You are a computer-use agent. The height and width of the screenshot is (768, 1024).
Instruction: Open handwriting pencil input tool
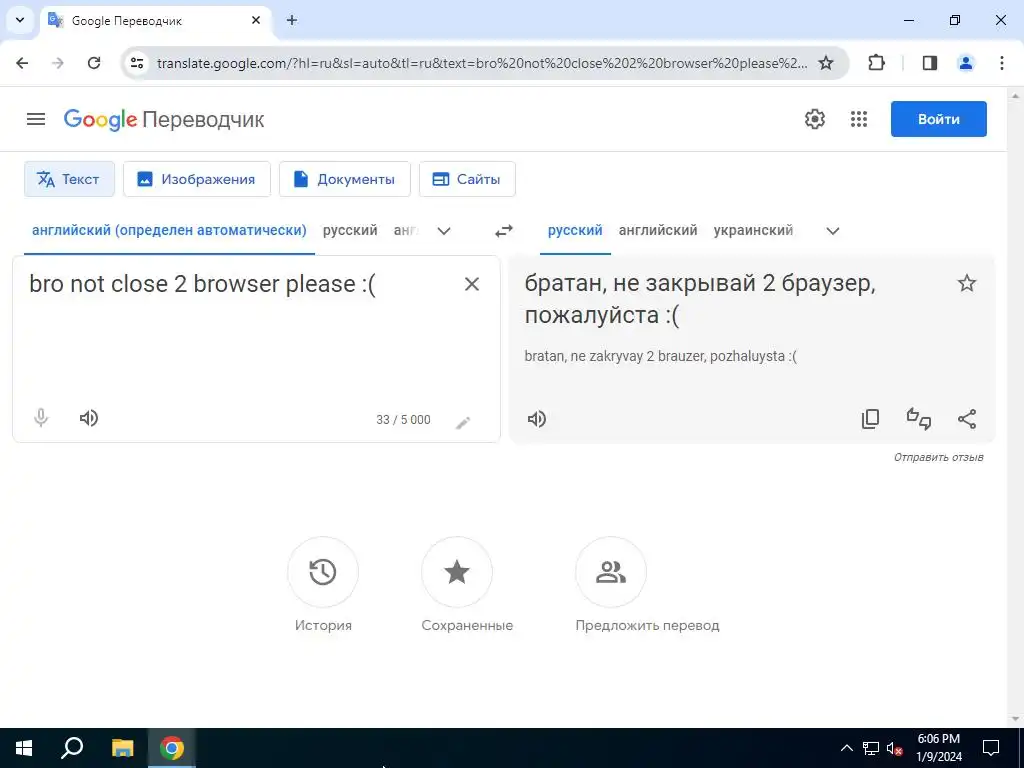(x=463, y=423)
